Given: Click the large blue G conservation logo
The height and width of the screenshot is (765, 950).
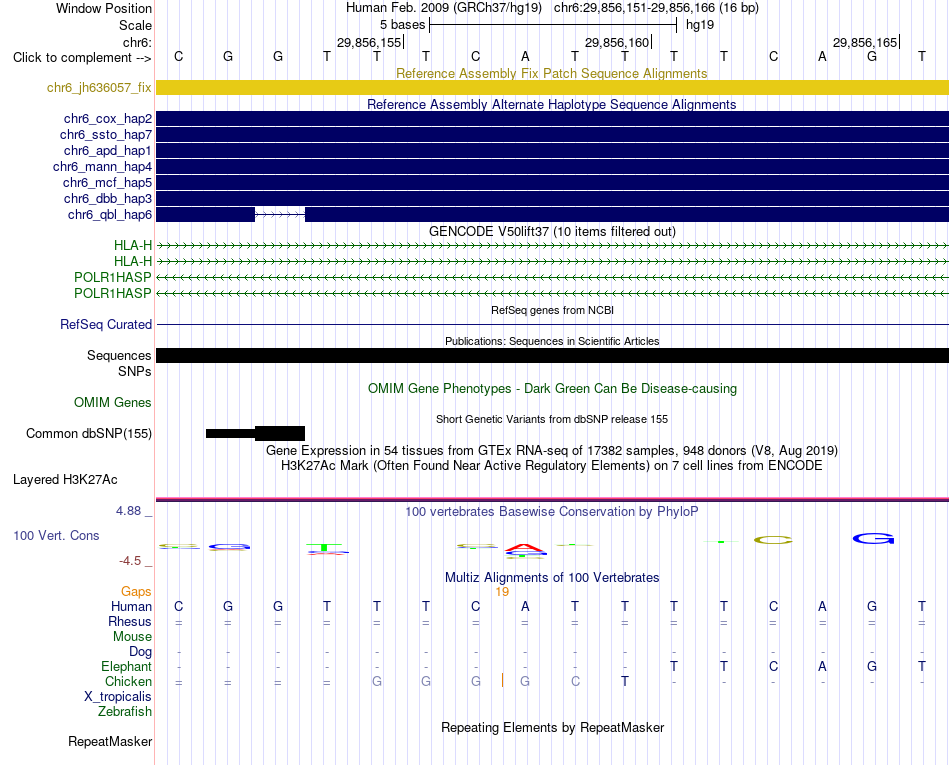Looking at the screenshot, I should point(873,538).
